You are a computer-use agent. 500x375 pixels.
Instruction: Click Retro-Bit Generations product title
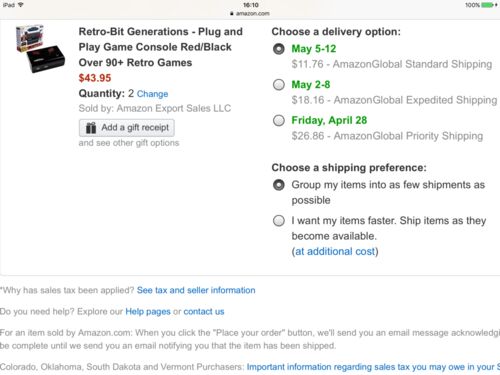tap(161, 47)
